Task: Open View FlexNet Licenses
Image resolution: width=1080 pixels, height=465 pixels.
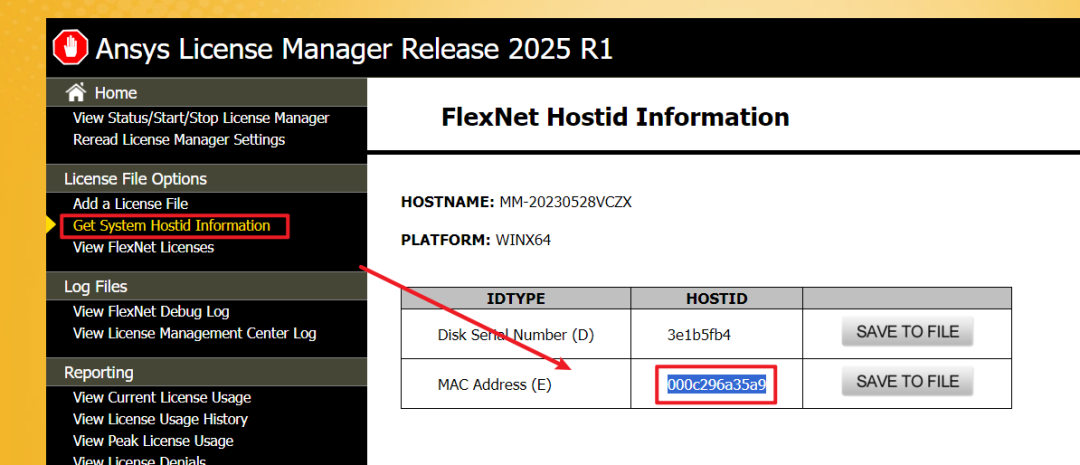Action: [143, 247]
